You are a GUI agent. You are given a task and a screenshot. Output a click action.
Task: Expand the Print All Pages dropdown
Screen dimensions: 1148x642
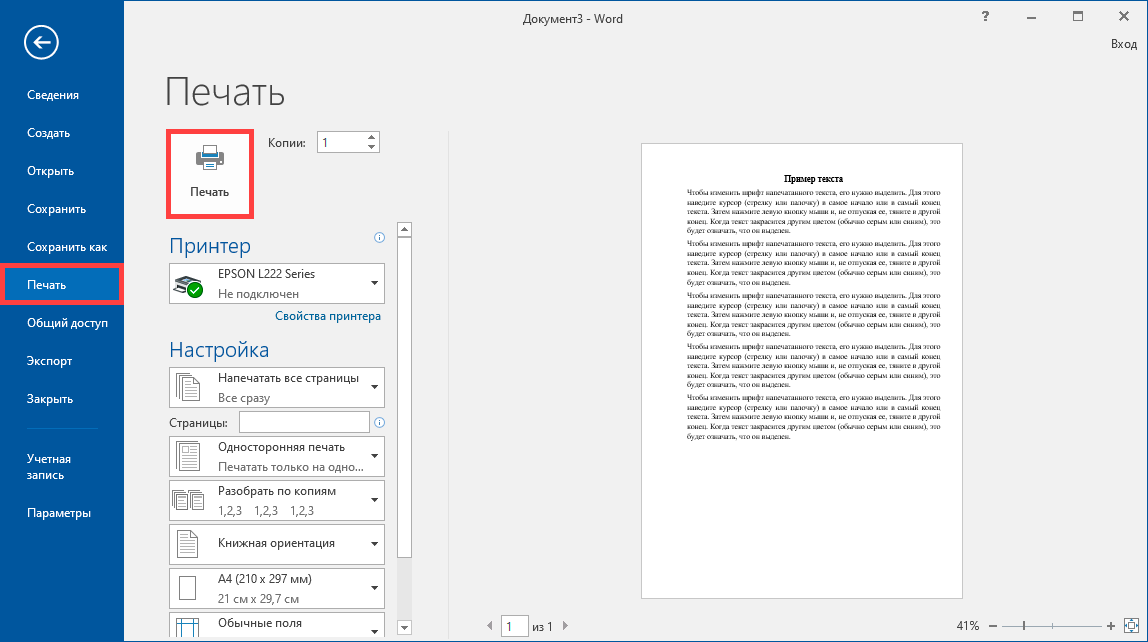(x=277, y=387)
